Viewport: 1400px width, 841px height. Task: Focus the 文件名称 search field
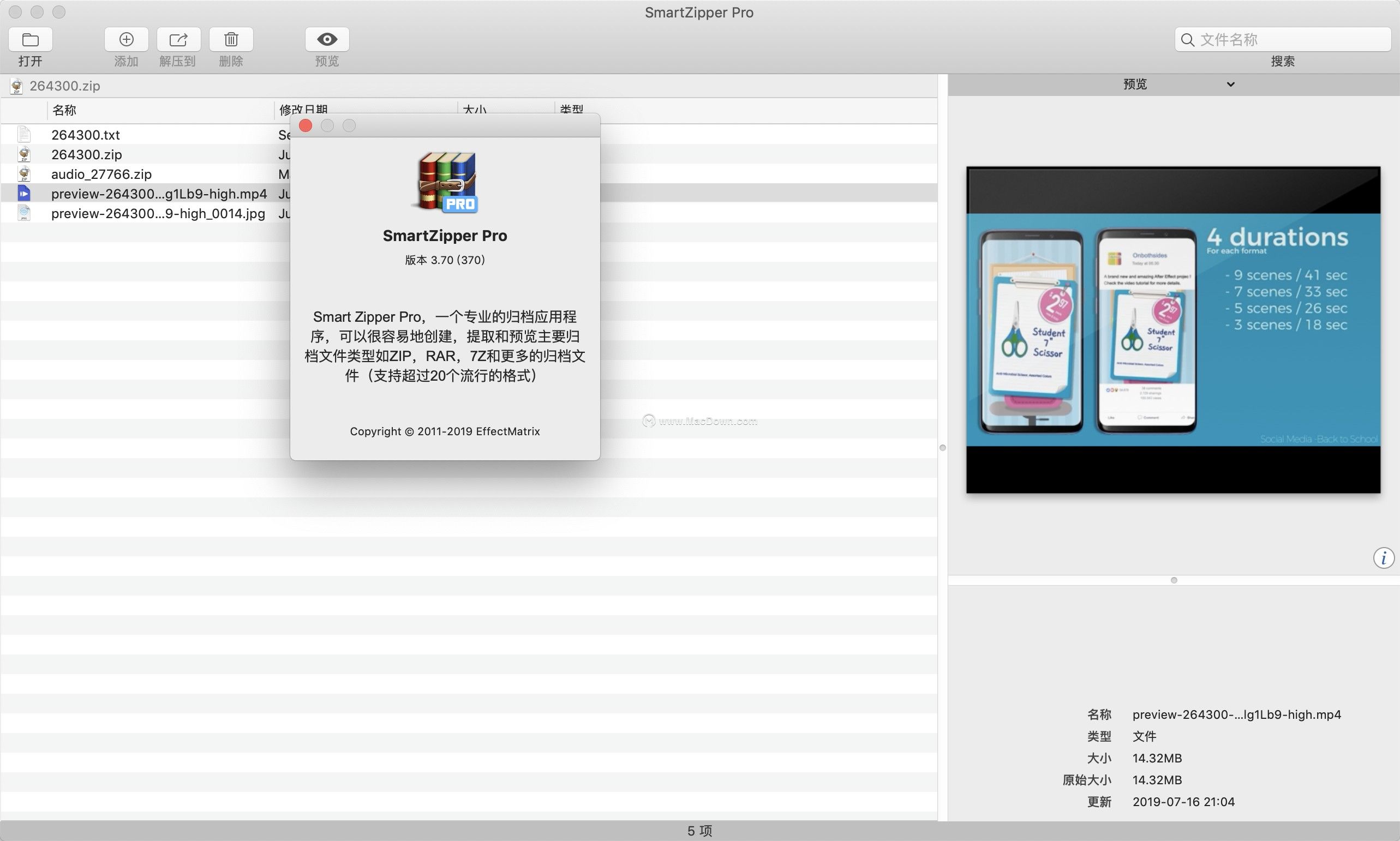[1283, 40]
